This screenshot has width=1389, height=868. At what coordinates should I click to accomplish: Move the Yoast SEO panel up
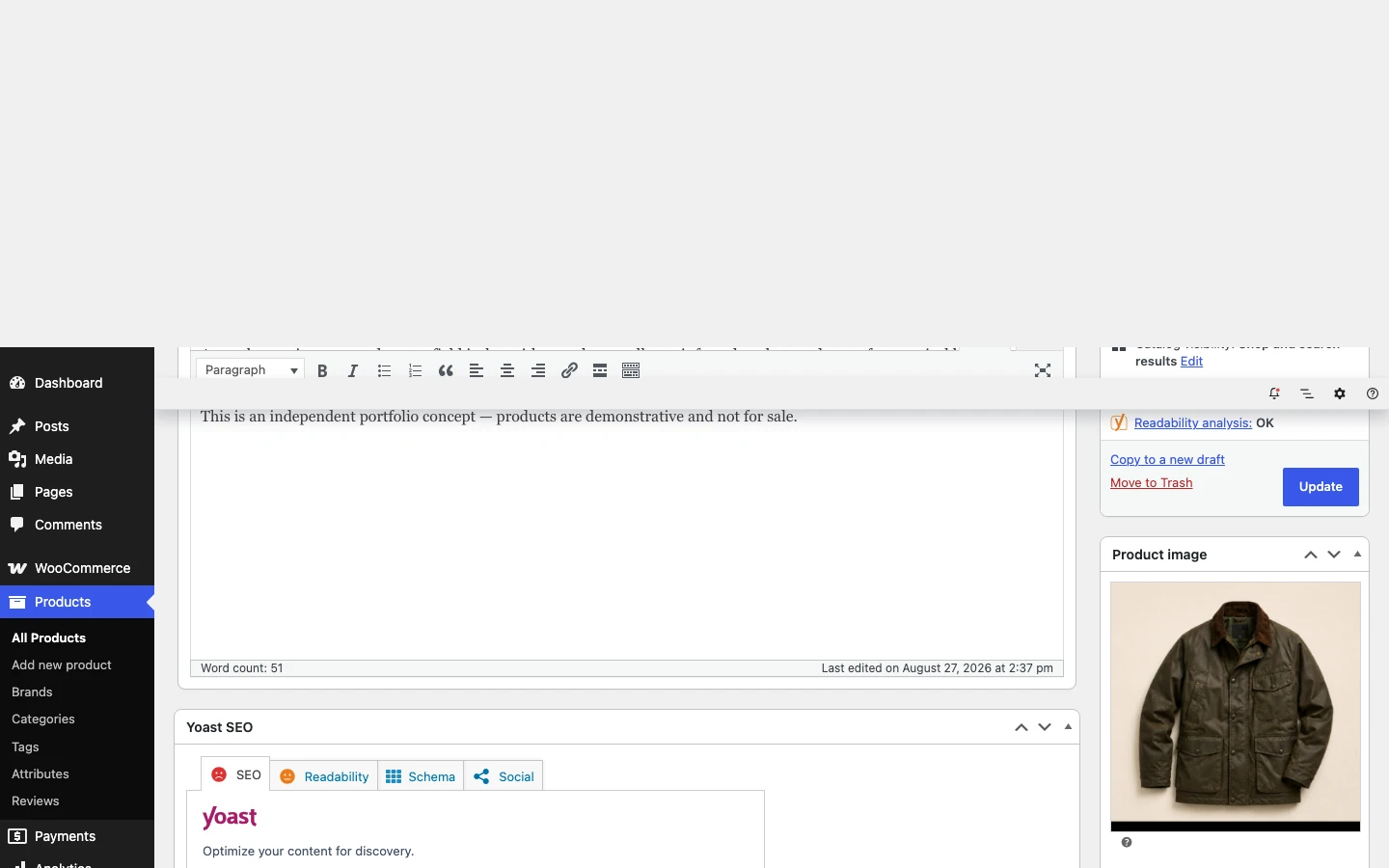pos(1021,727)
